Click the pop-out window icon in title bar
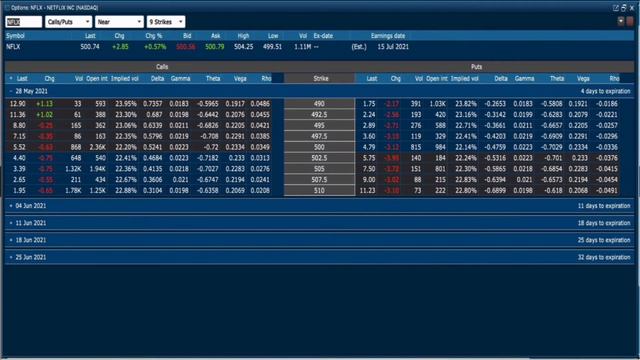Screen dimensions: 640x360 tap(616, 8)
